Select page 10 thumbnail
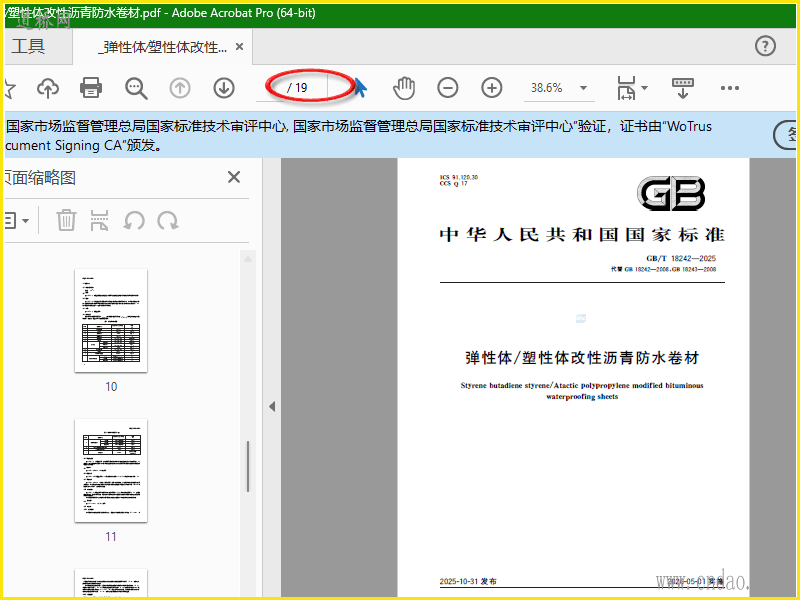 coord(111,320)
